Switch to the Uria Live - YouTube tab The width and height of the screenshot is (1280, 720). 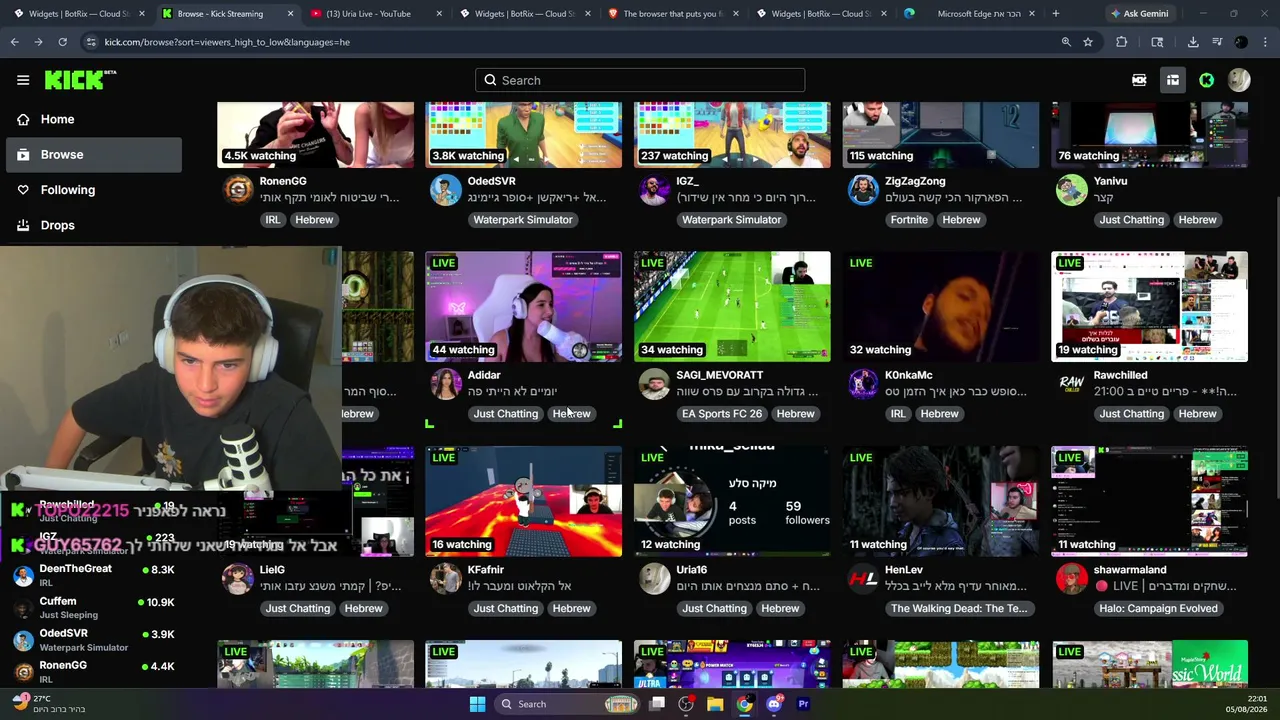pos(378,14)
